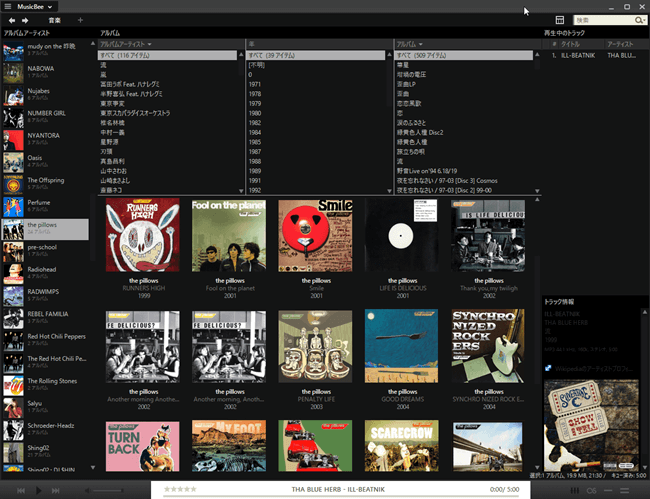Add a new tab with plus icon
This screenshot has height=499, width=650.
coord(80,20)
